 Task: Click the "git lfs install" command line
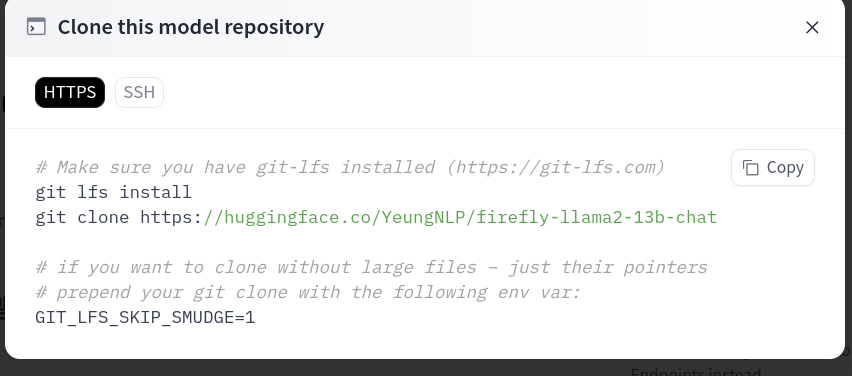point(114,192)
